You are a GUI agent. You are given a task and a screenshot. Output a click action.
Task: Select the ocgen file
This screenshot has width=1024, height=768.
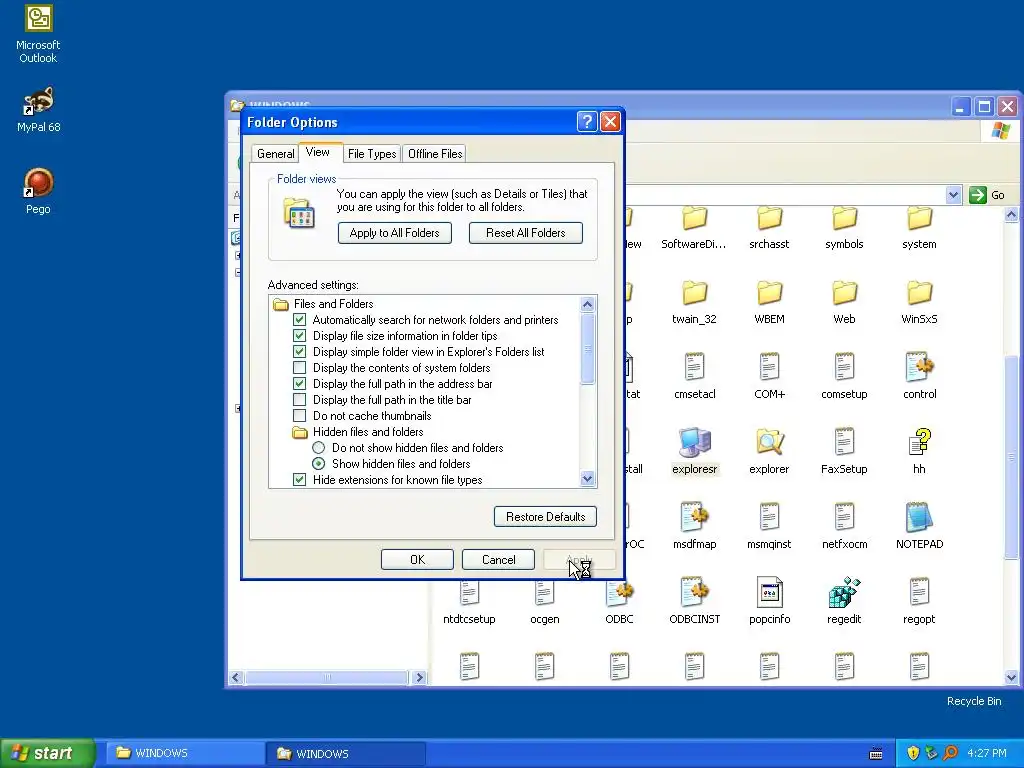click(544, 602)
